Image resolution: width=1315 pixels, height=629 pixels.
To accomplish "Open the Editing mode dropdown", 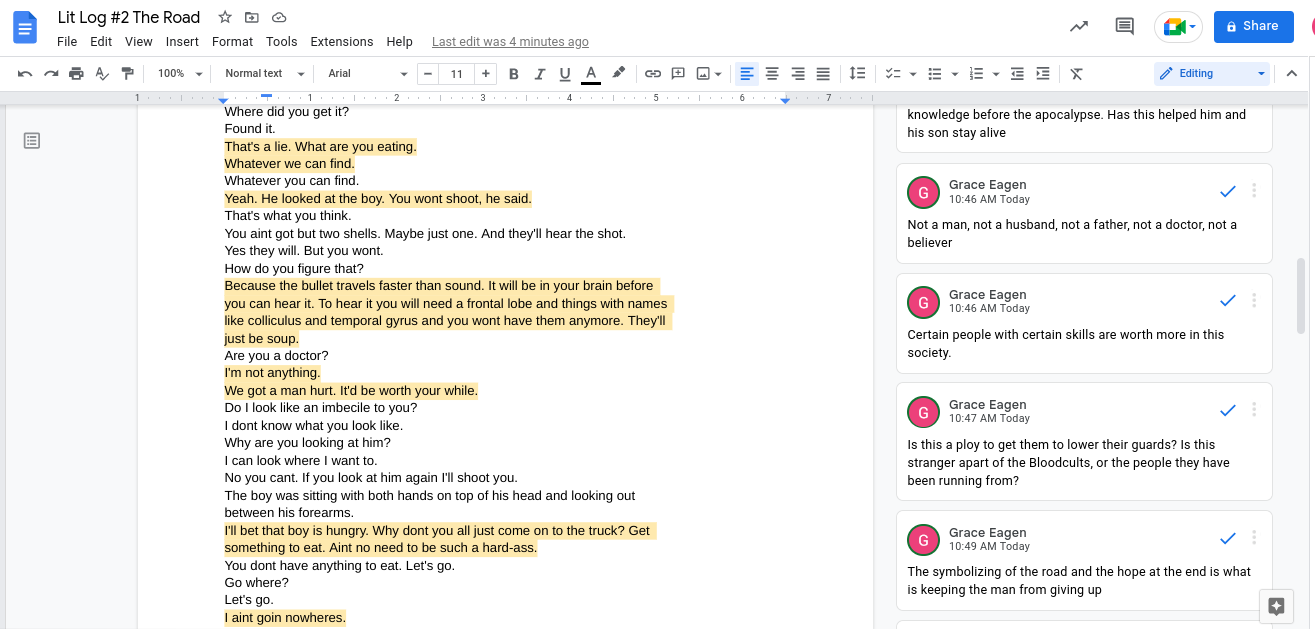I will 1211,74.
